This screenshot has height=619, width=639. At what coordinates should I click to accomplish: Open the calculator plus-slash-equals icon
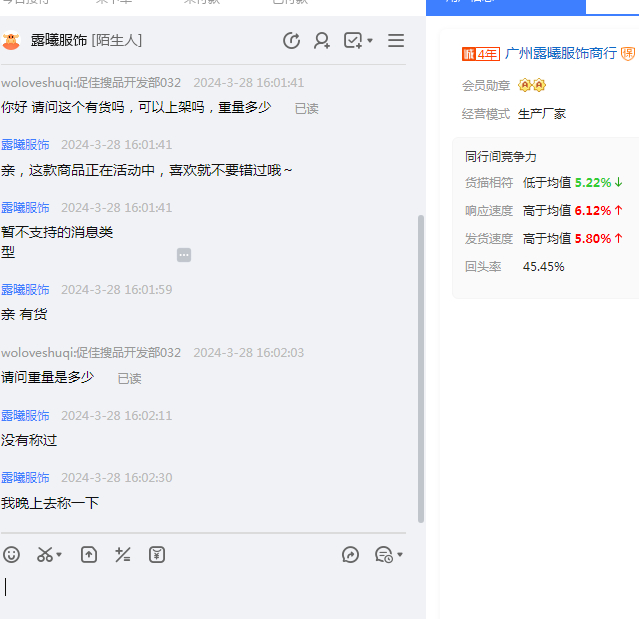pos(123,554)
